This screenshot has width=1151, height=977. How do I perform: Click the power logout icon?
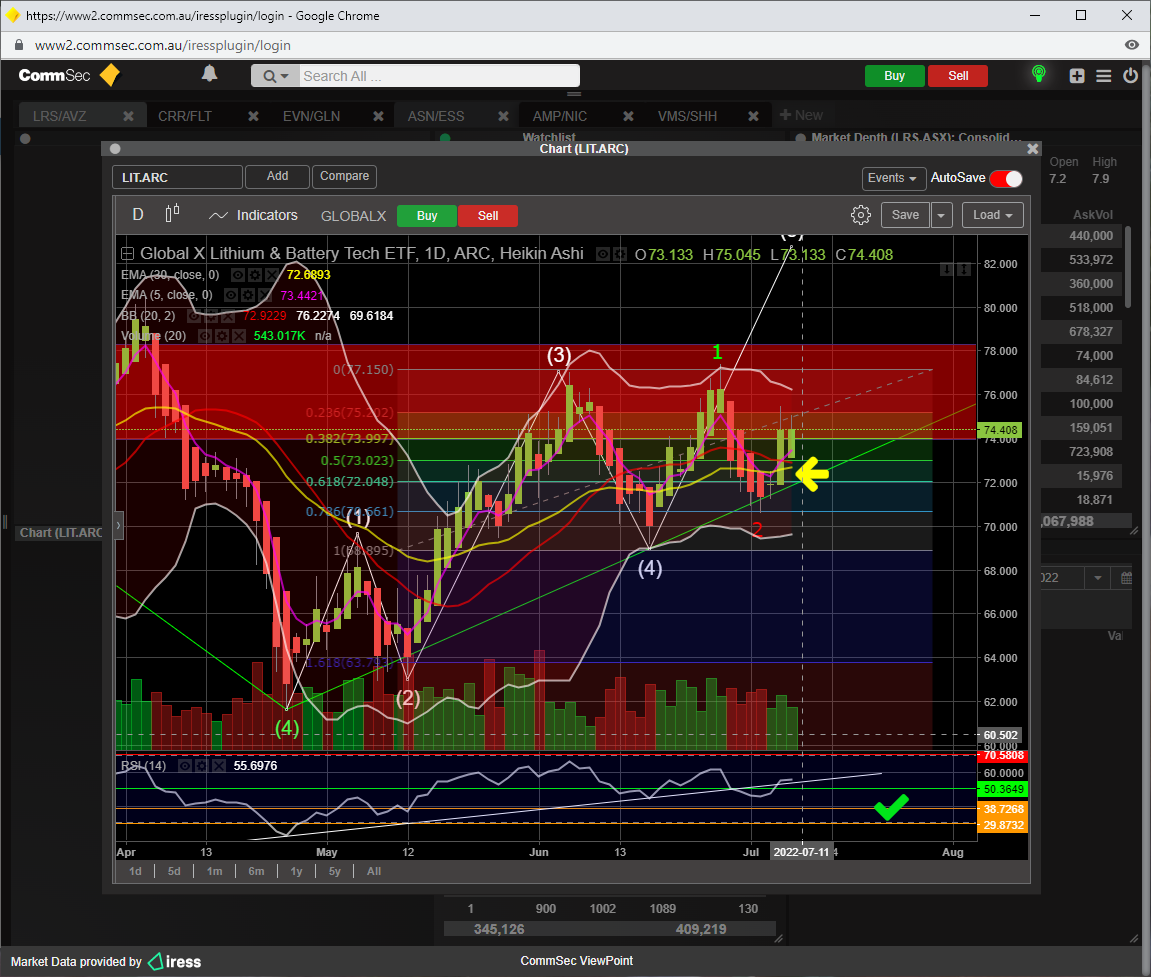pos(1130,76)
